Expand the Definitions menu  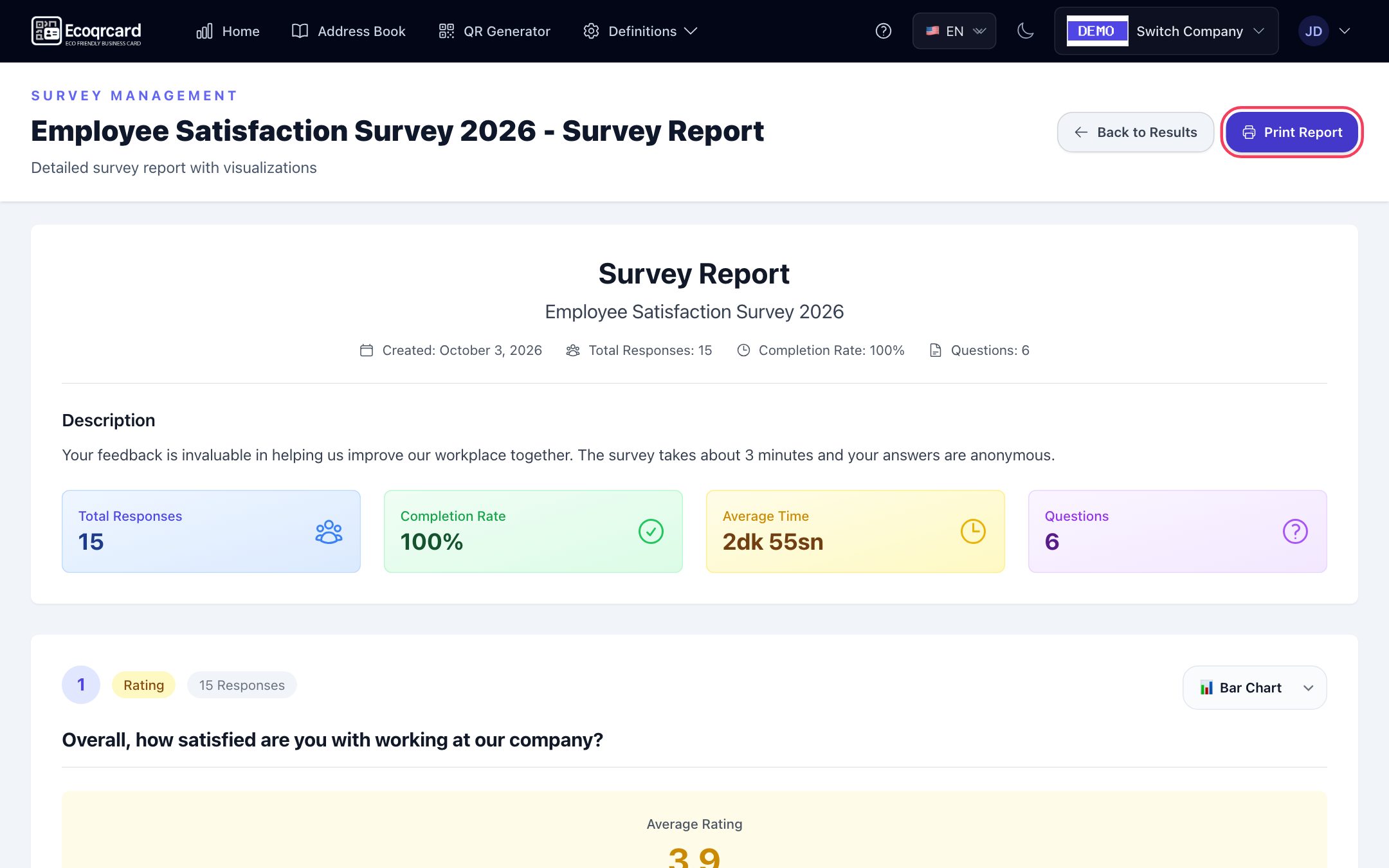tap(640, 31)
